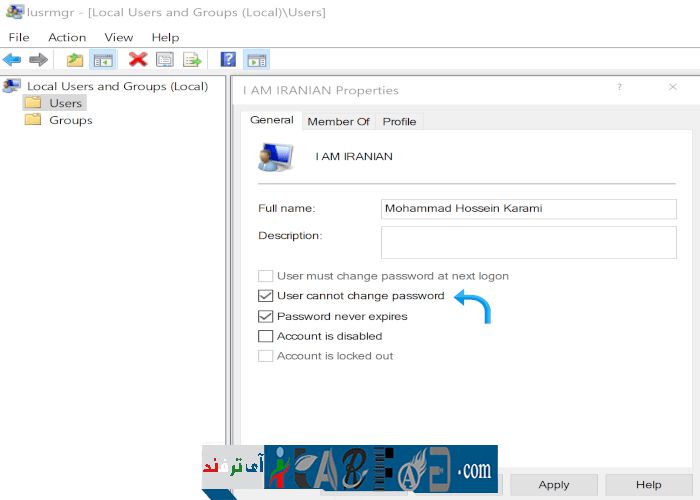Click the Back arrow toolbar icon
The height and width of the screenshot is (500, 700).
pyautogui.click(x=13, y=60)
